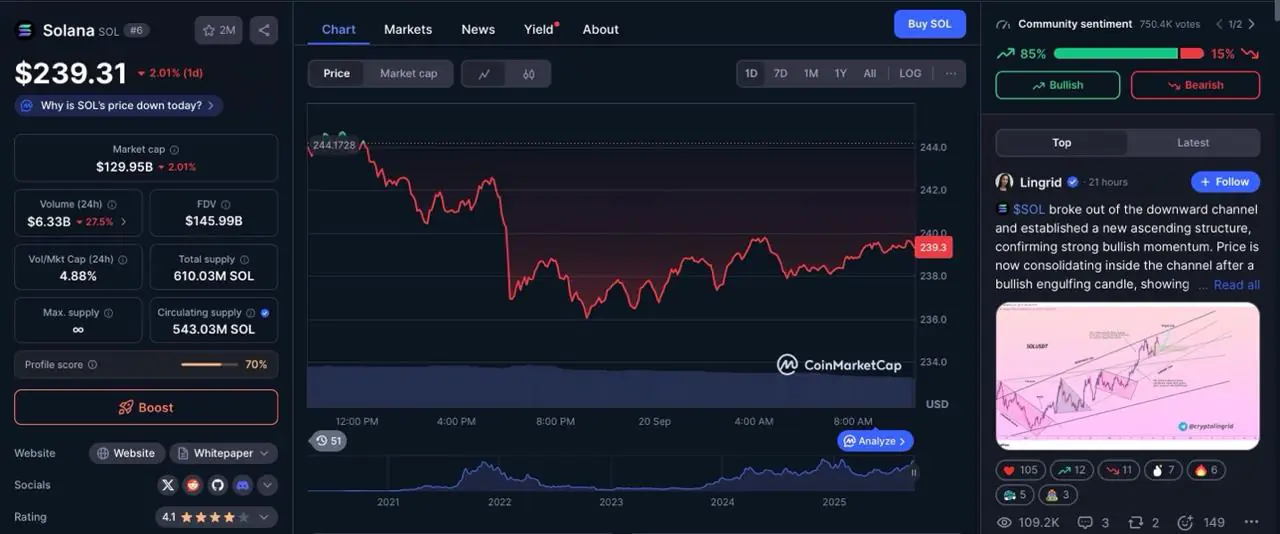The width and height of the screenshot is (1280, 534).
Task: Open the Markets tab
Action: click(408, 29)
